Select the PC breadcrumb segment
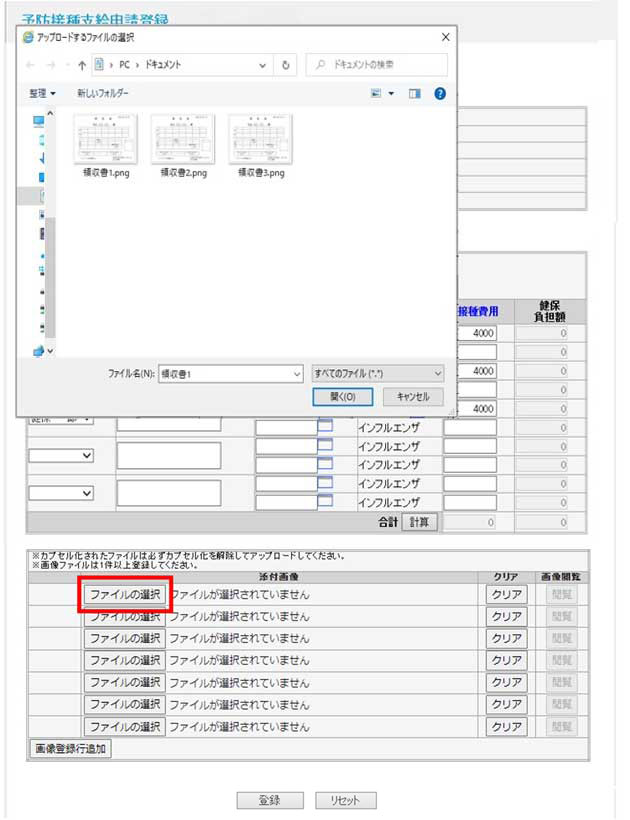The width and height of the screenshot is (630, 820). point(124,65)
